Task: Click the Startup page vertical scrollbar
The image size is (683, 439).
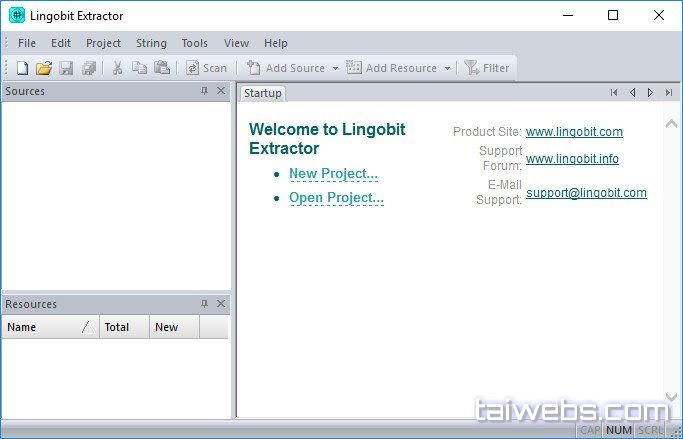Action: (x=672, y=260)
